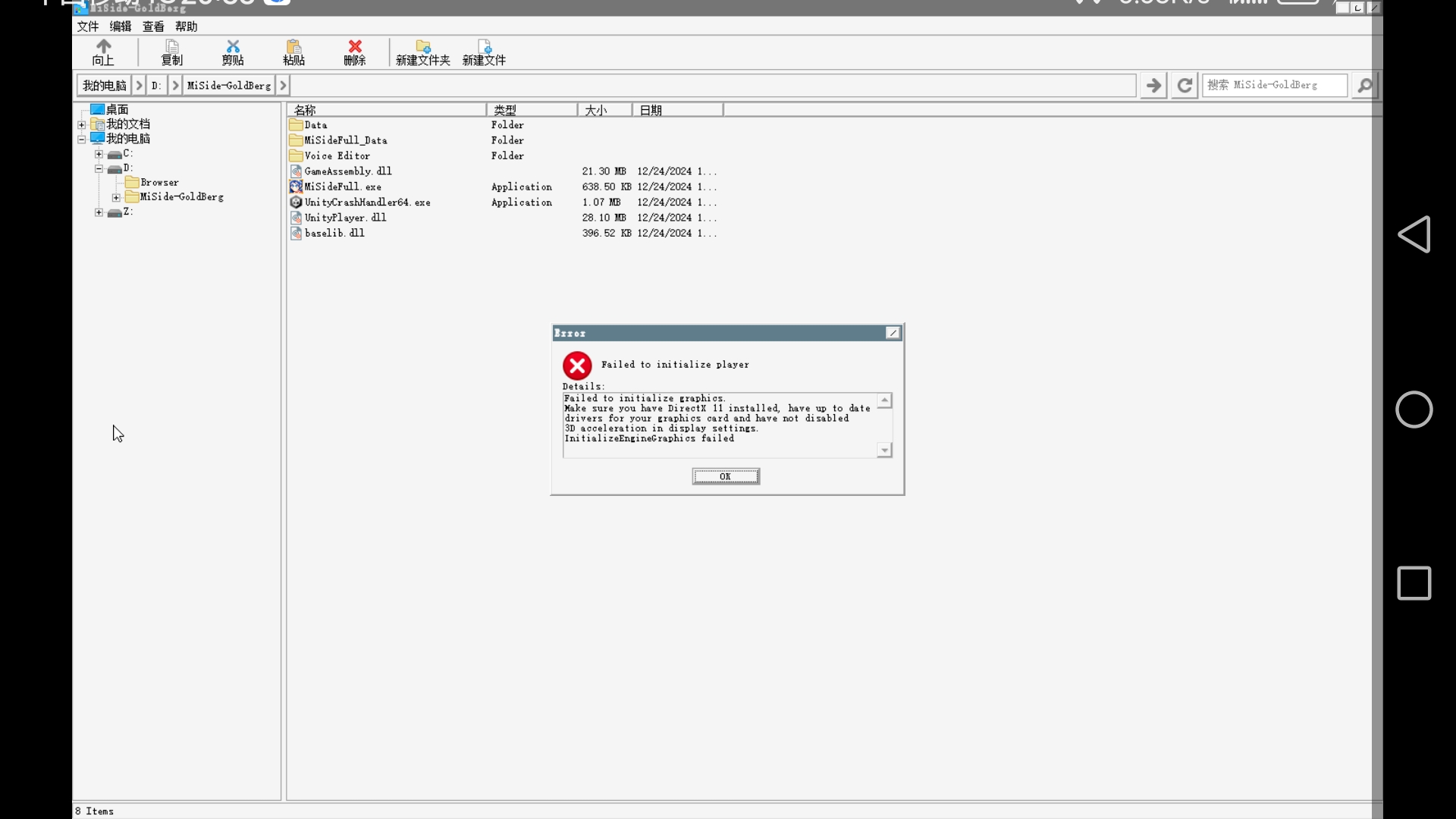This screenshot has width=1456, height=819.
Task: Expand the MiSide-GoldBerg folder in tree
Action: tap(116, 197)
